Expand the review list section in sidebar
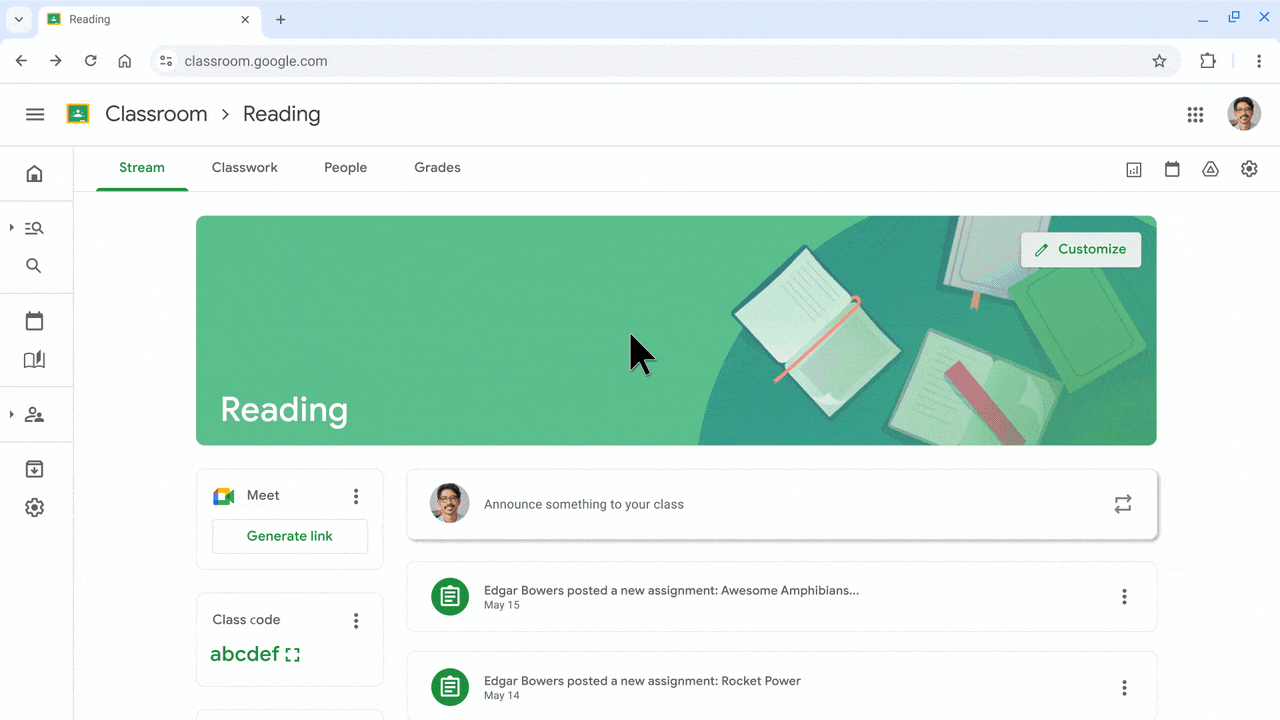The image size is (1280, 720). [12, 228]
